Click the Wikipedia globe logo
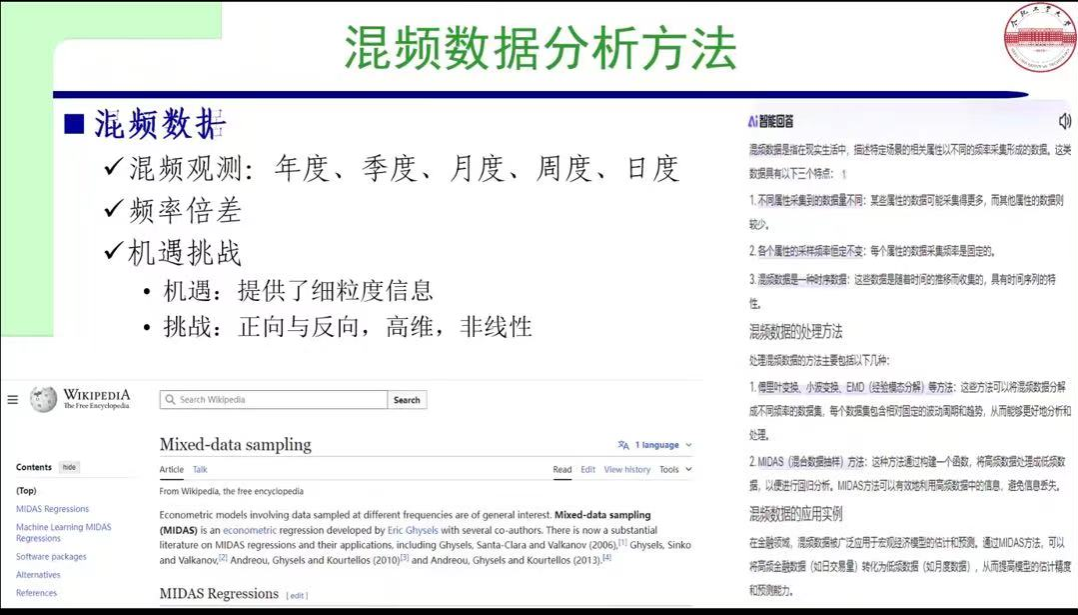1078x615 pixels. 43,399
